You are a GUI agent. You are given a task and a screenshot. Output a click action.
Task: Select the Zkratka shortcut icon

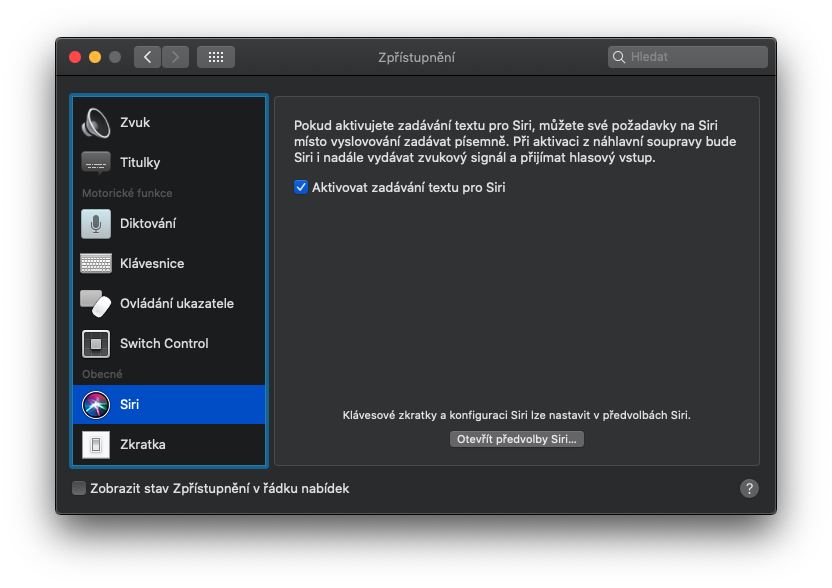pyautogui.click(x=96, y=444)
